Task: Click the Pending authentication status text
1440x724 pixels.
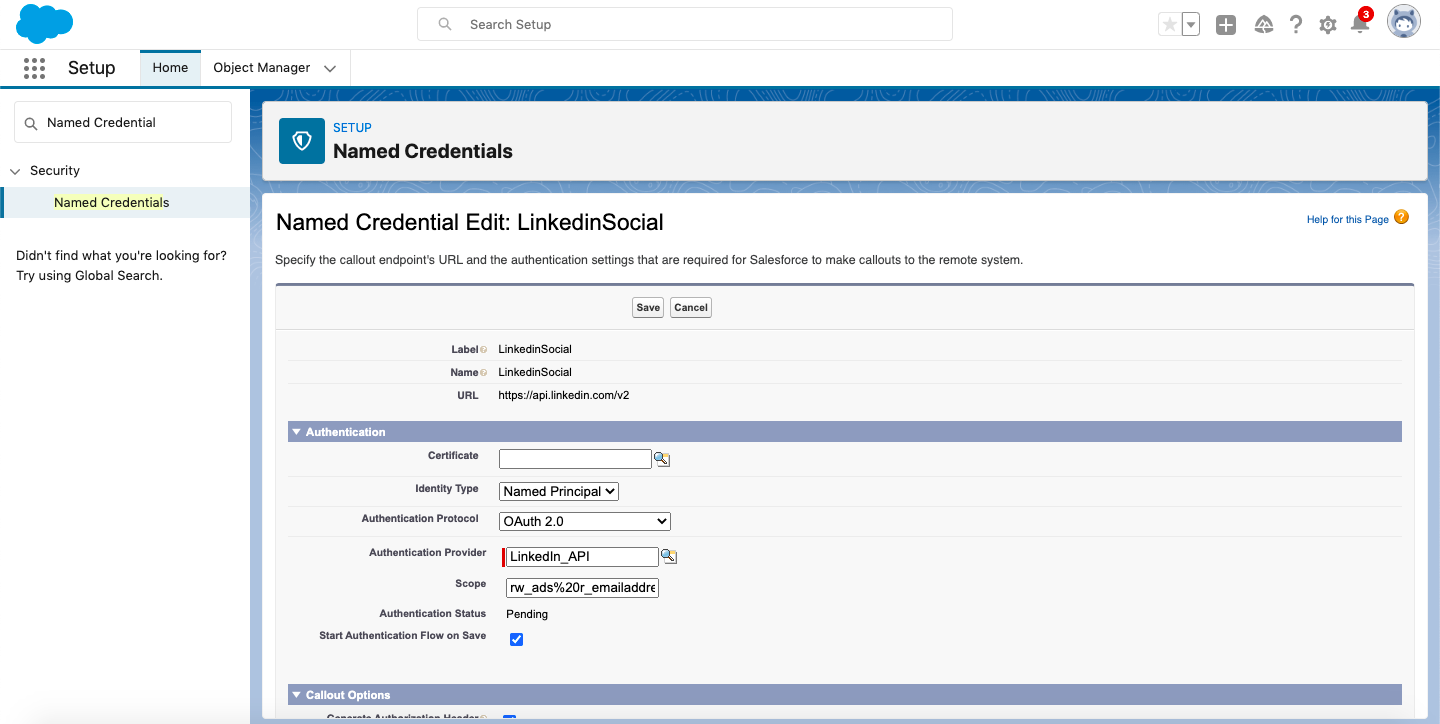Action: [527, 614]
